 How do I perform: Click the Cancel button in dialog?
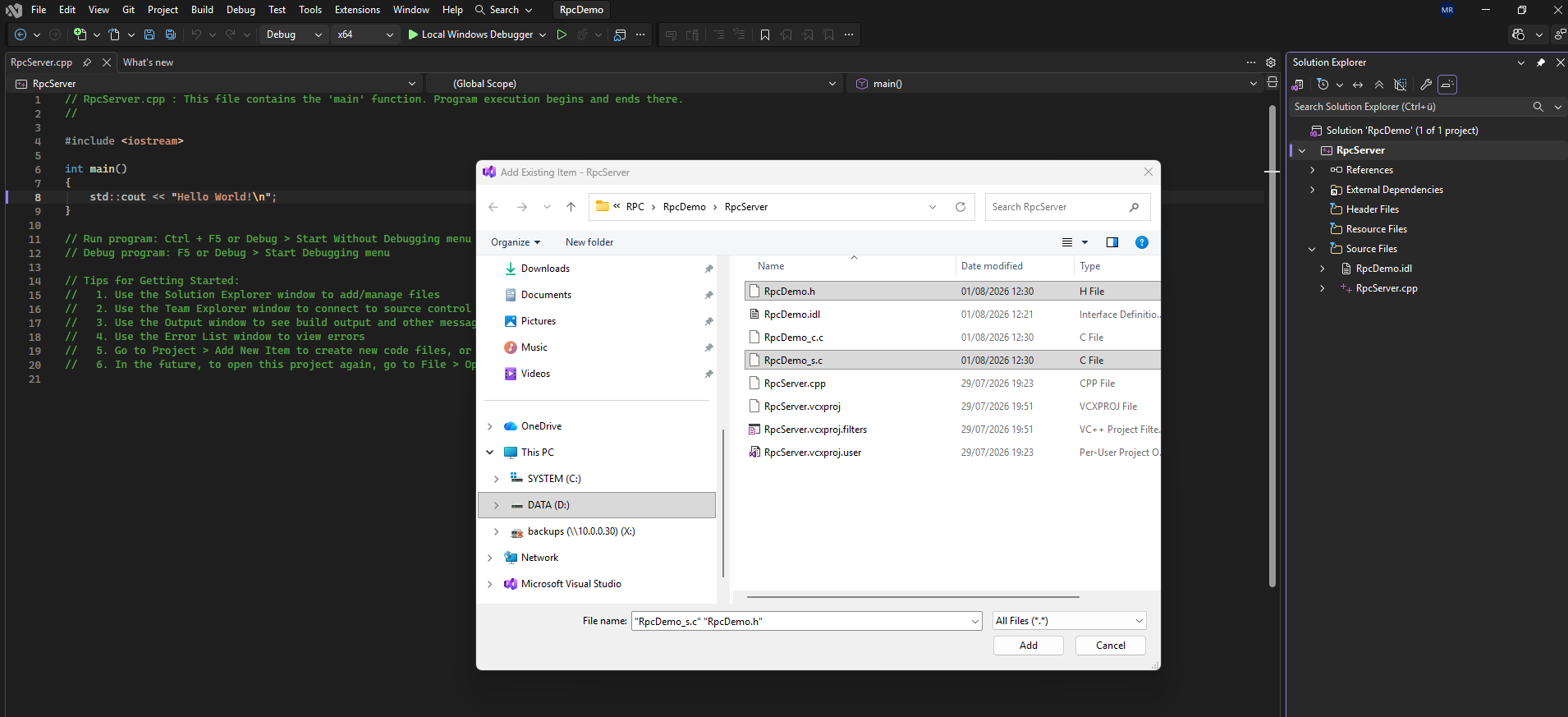coord(1111,646)
